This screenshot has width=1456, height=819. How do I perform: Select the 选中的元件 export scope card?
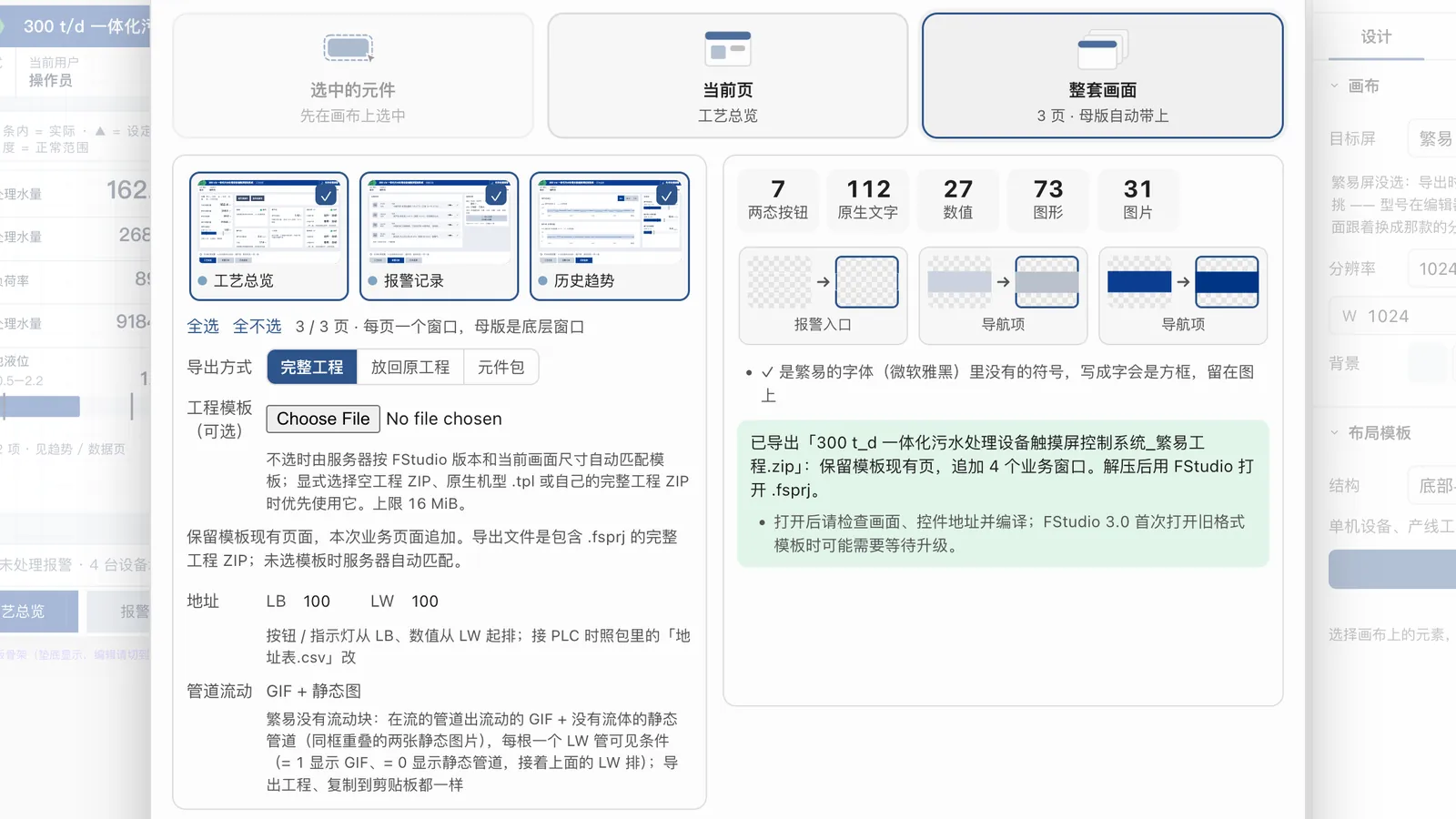point(352,76)
